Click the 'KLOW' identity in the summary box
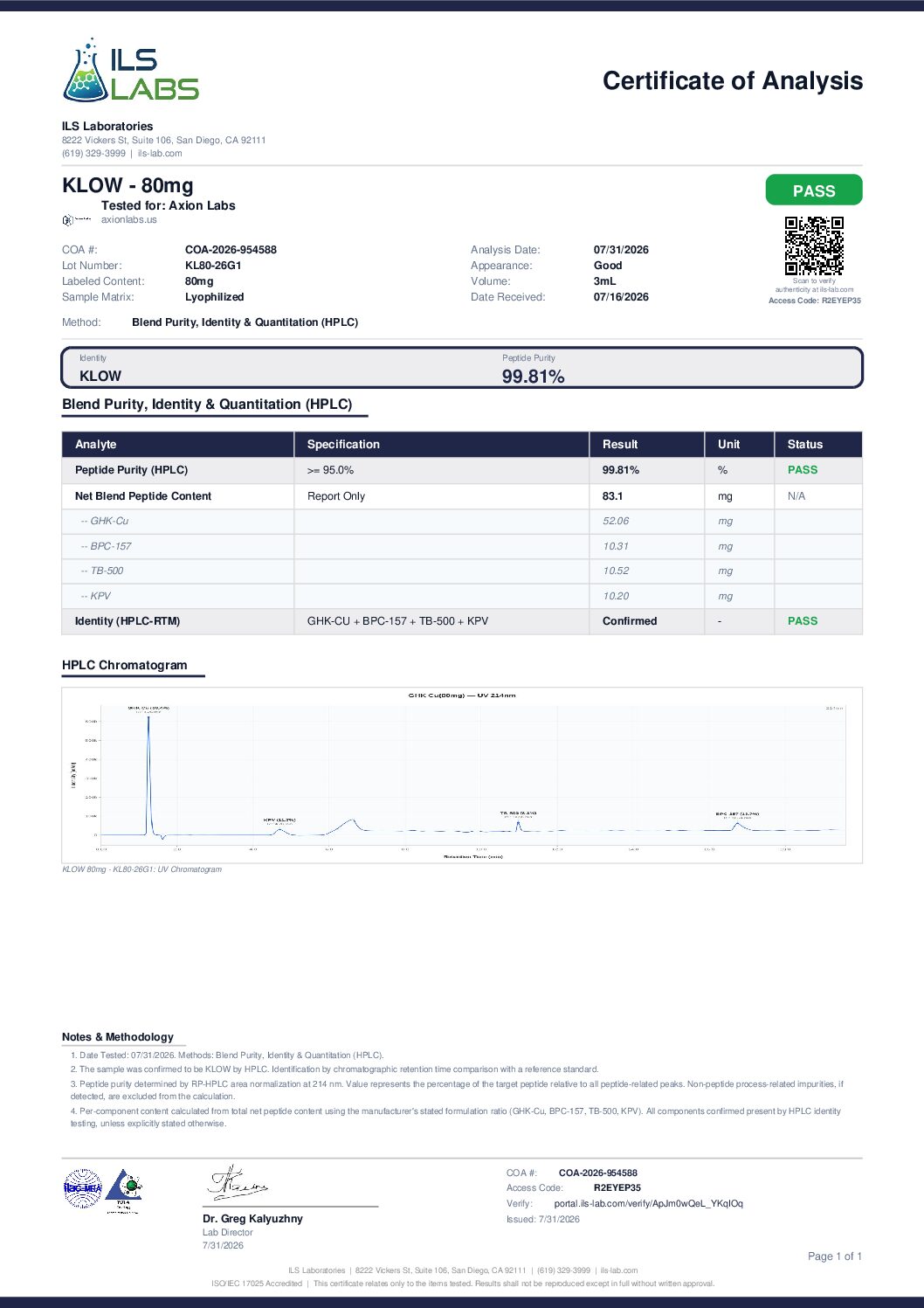Screen dimensions: 924x1308 point(100,377)
